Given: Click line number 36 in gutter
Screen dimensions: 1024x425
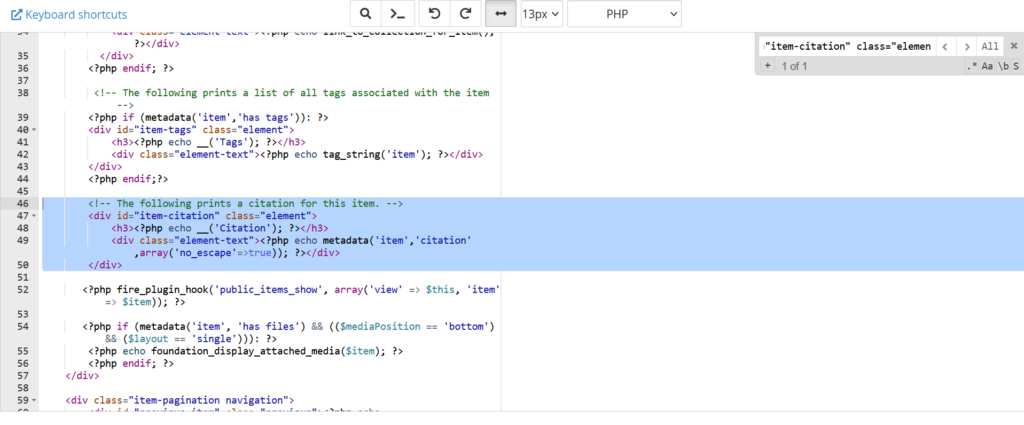Looking at the screenshot, I should coord(22,68).
